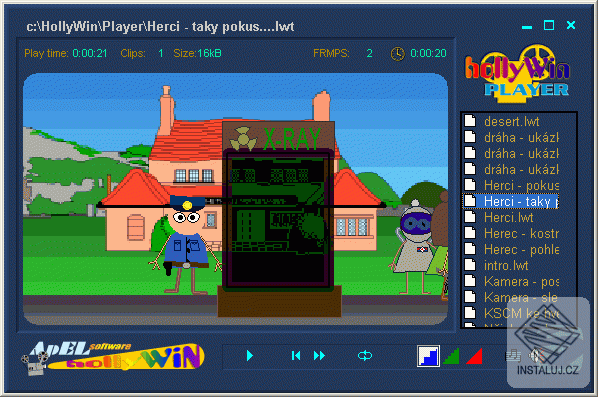Open desert.lwt from the file list
Screen dimensions: 598x397
(511, 121)
